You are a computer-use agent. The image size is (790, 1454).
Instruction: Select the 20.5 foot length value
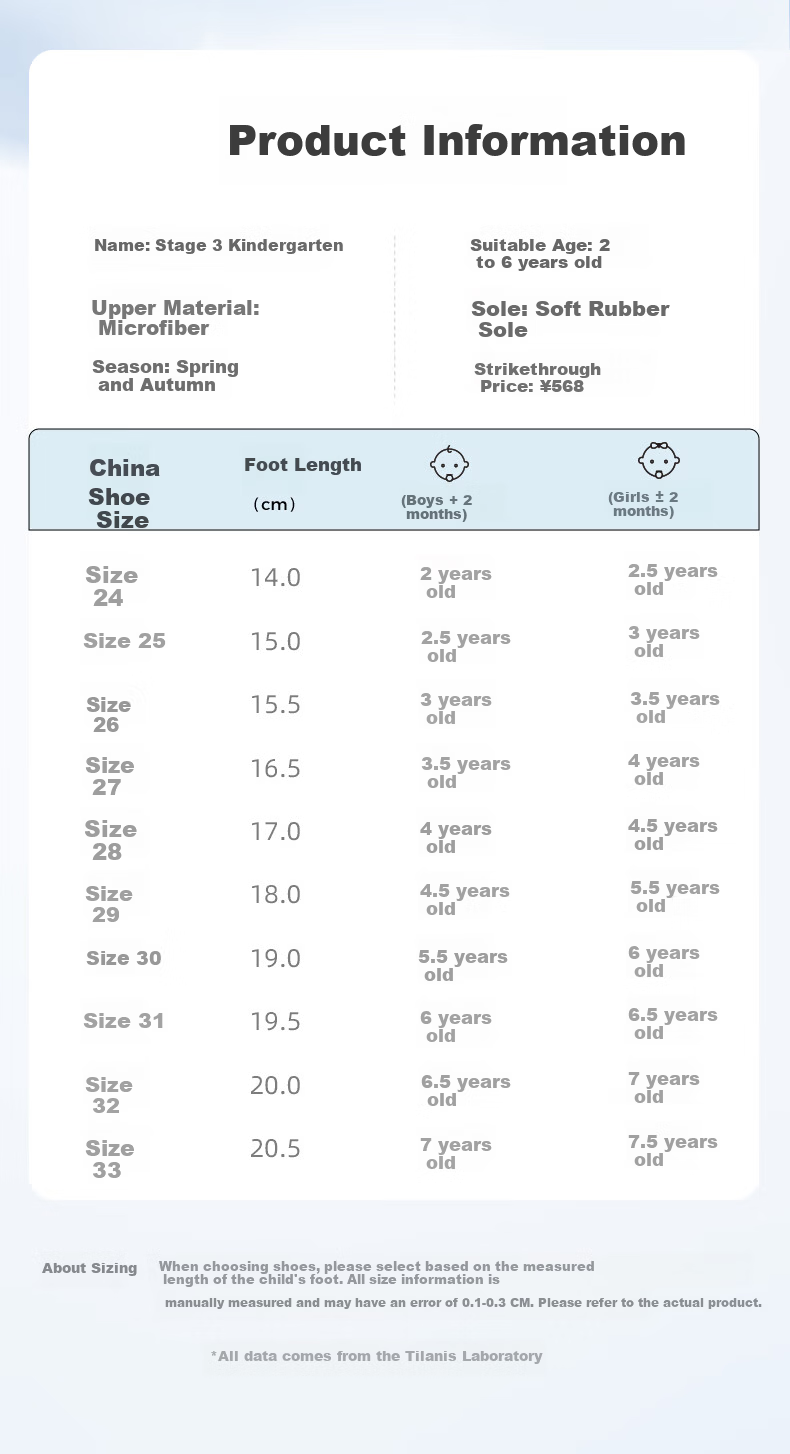275,1148
